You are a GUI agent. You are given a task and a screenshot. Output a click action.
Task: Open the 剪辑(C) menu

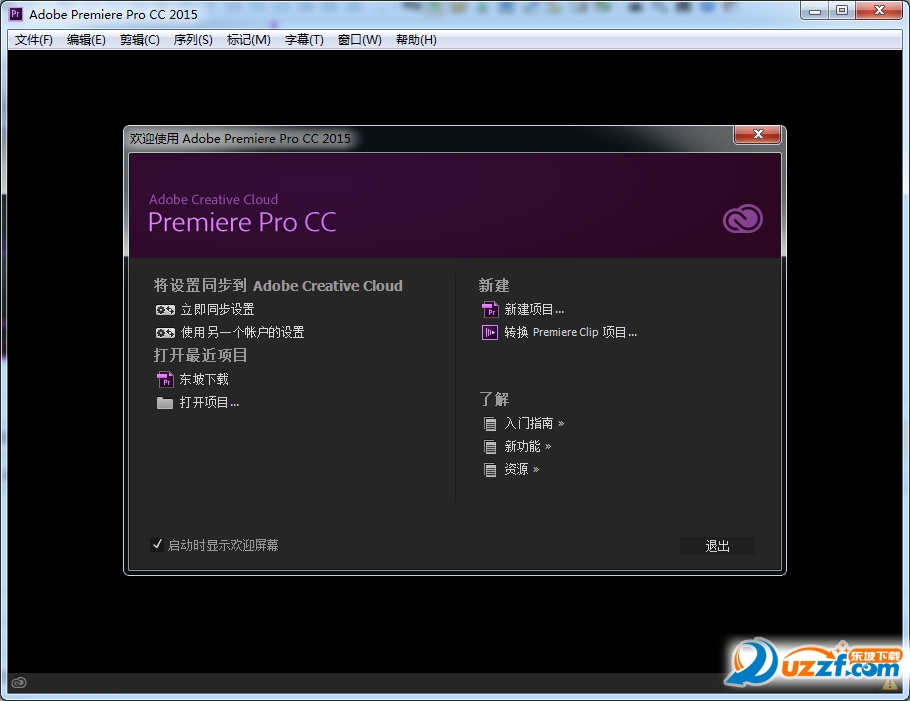point(139,39)
